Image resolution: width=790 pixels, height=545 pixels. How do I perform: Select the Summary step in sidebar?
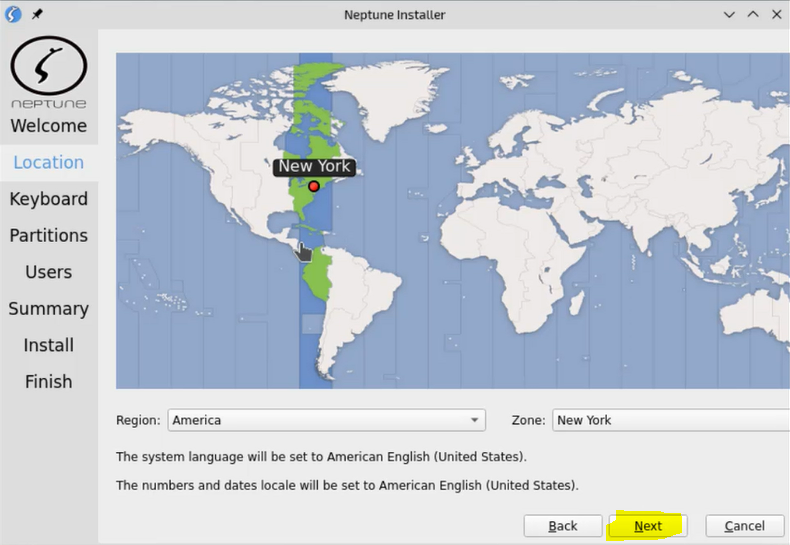(49, 308)
